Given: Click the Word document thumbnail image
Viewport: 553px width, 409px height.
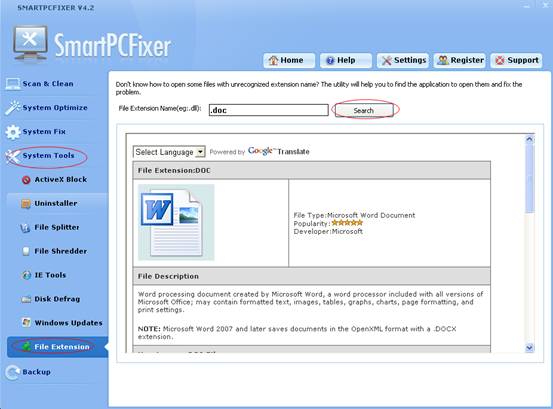Looking at the screenshot, I should pyautogui.click(x=176, y=222).
